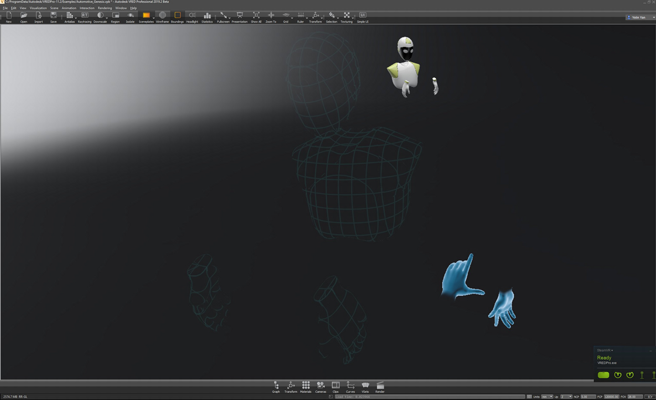656x400 pixels.
Task: Click the second controller icon in SteamVR
Action: point(630,375)
